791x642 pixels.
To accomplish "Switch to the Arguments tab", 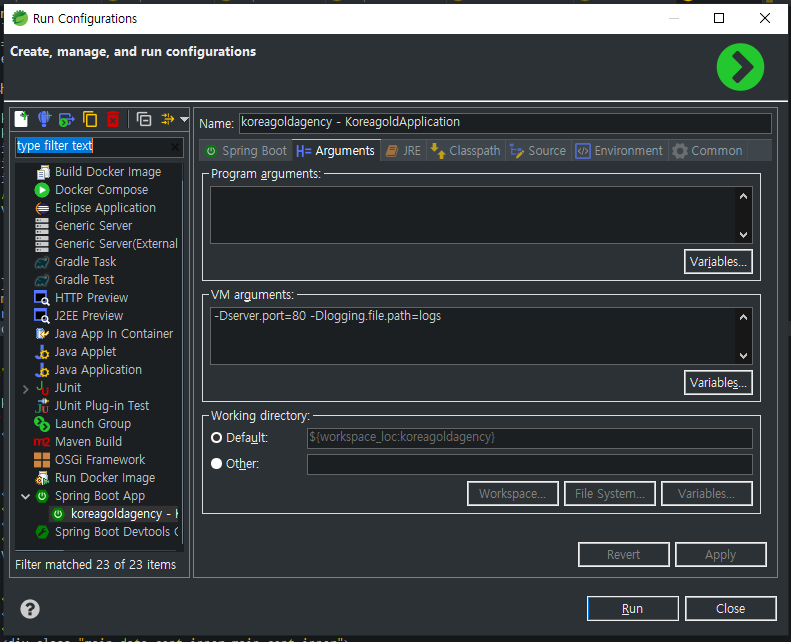I will pyautogui.click(x=336, y=151).
